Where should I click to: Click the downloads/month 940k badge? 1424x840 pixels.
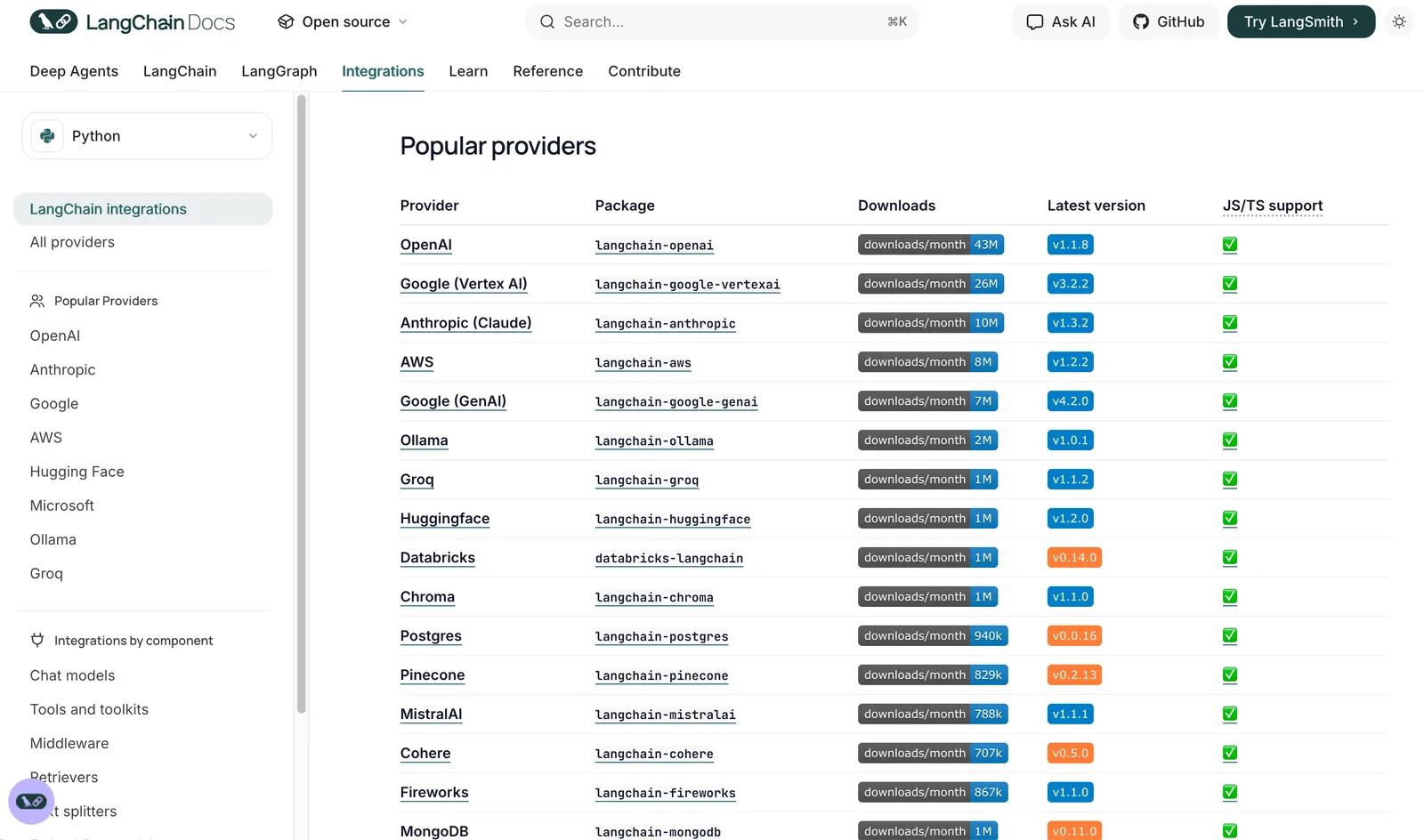point(933,636)
